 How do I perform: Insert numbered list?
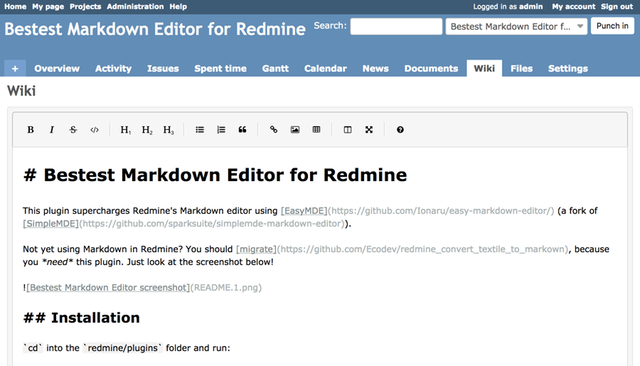tap(221, 130)
